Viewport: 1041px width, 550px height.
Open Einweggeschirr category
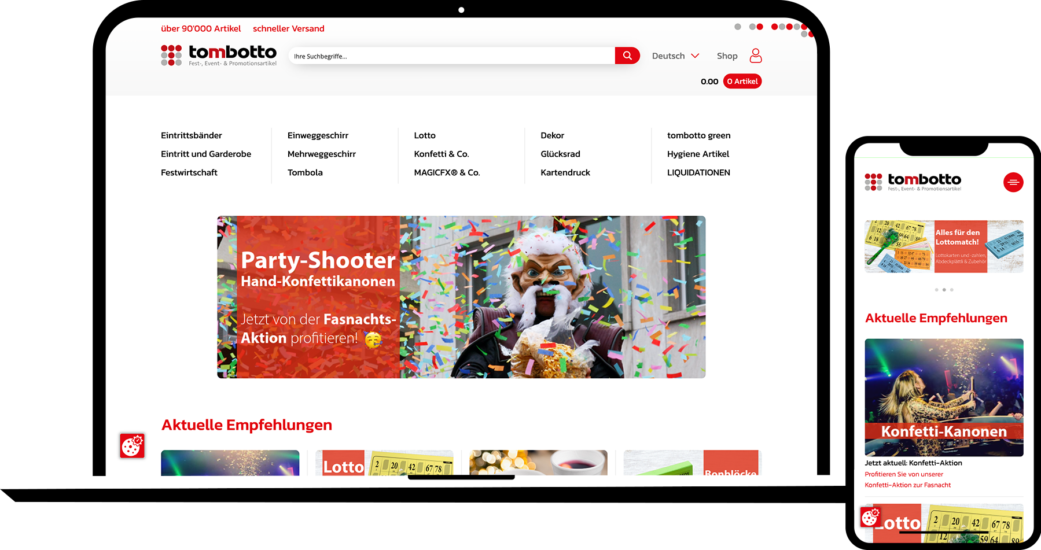click(x=318, y=135)
